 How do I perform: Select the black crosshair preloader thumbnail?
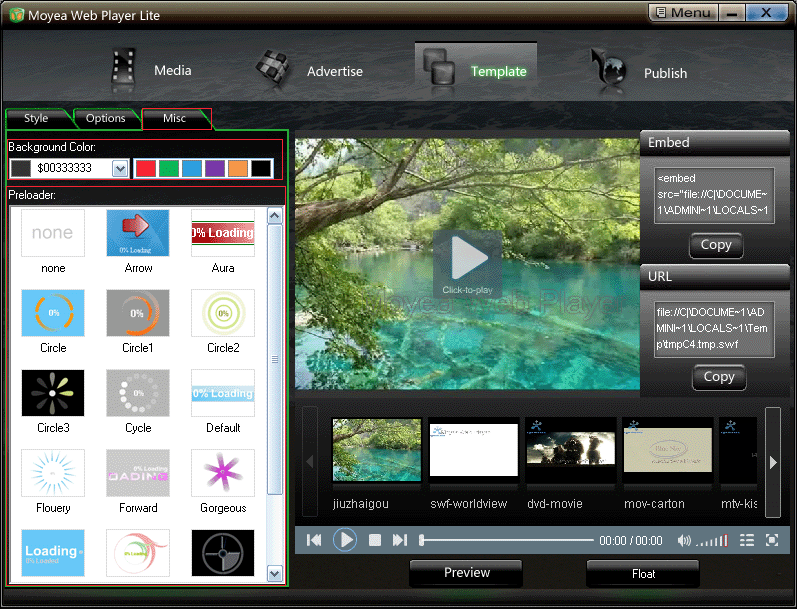[223, 553]
